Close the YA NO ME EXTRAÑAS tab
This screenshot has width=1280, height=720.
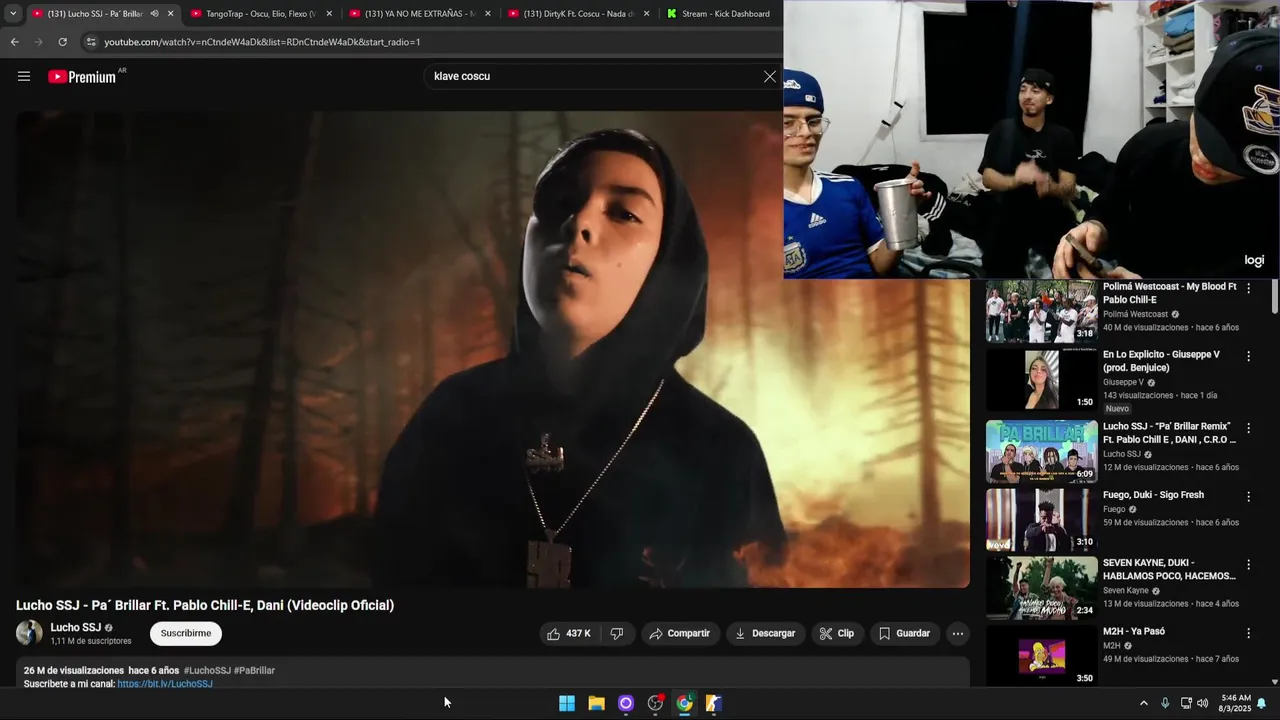tap(488, 14)
